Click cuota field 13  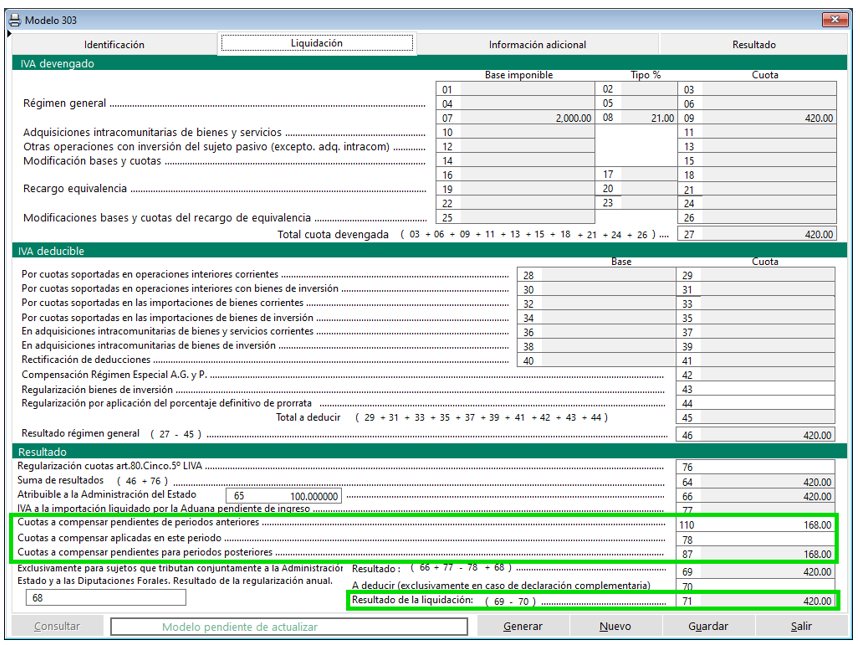pyautogui.click(x=757, y=146)
